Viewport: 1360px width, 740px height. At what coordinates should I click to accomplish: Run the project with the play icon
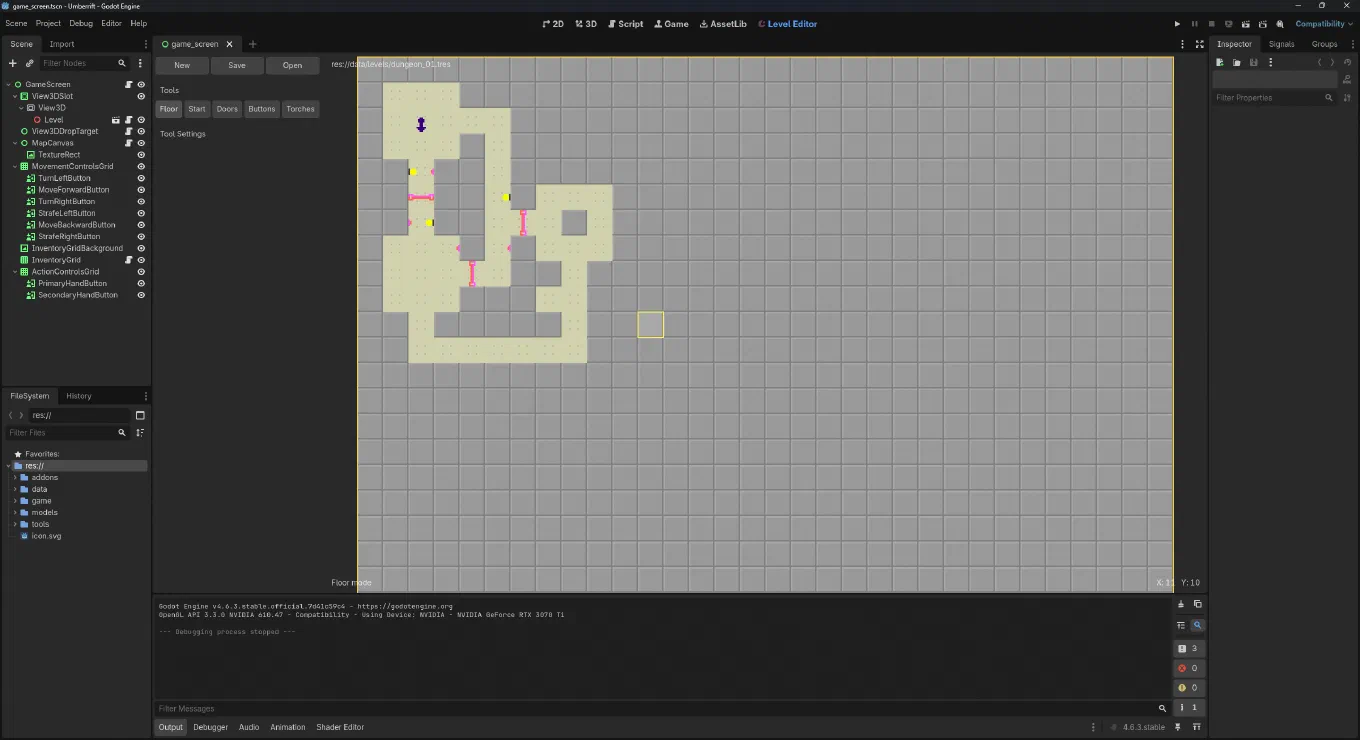click(x=1177, y=24)
